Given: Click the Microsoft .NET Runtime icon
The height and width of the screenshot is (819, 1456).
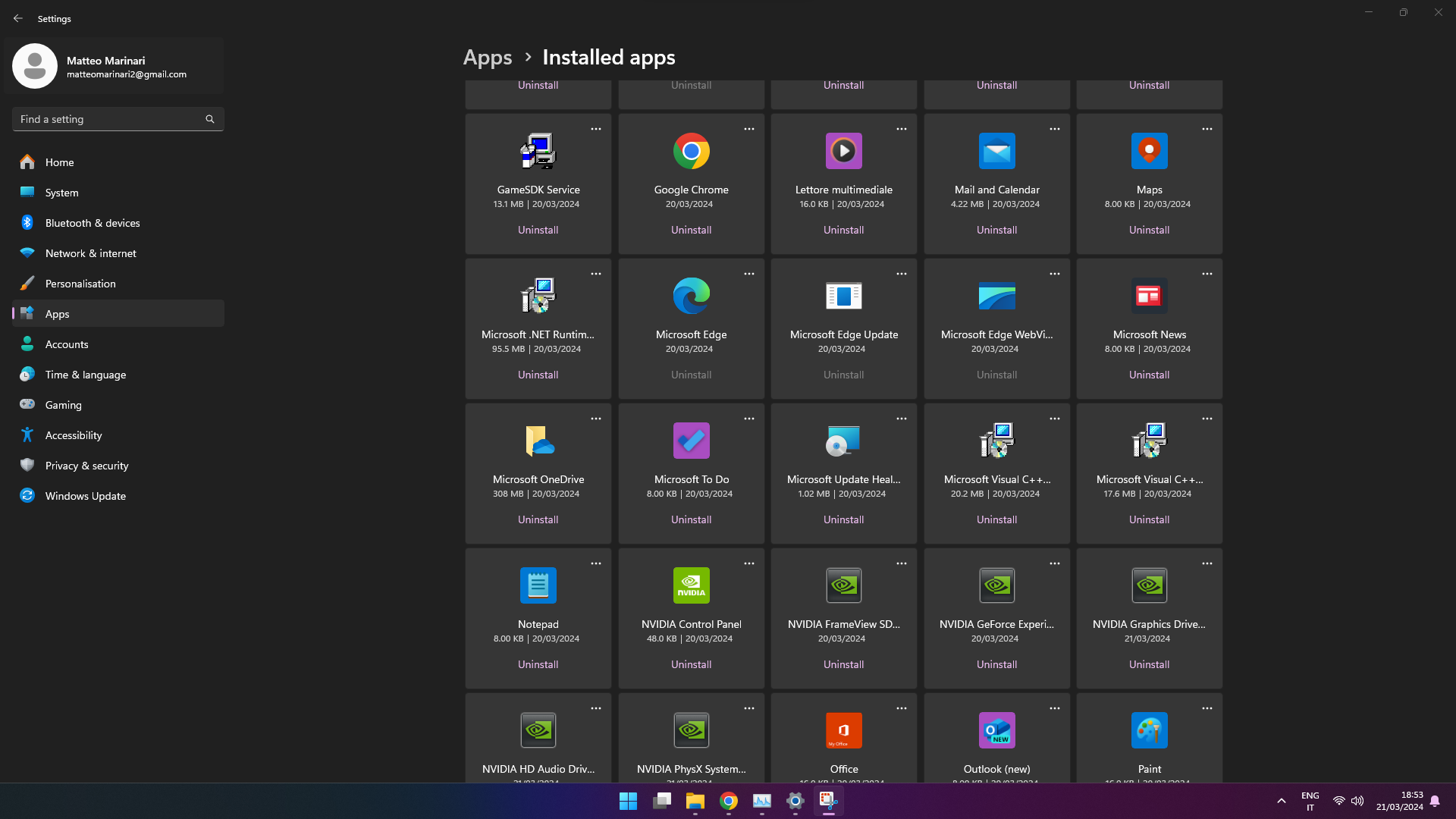Looking at the screenshot, I should click(538, 296).
